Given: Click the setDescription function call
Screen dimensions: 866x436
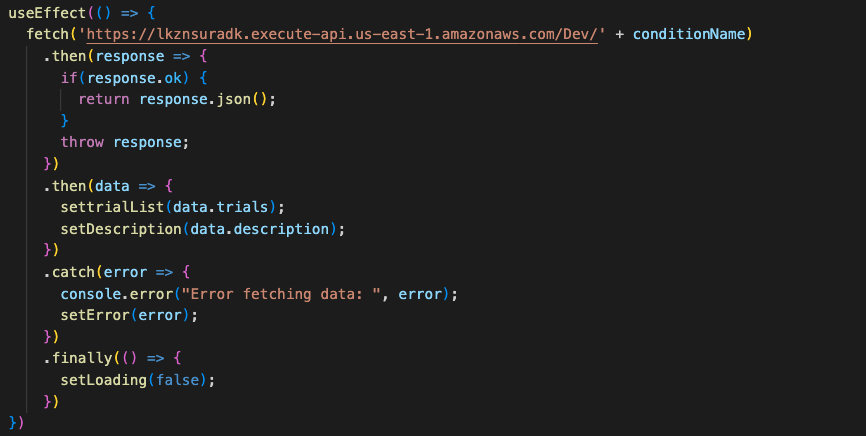Looking at the screenshot, I should 122,229.
